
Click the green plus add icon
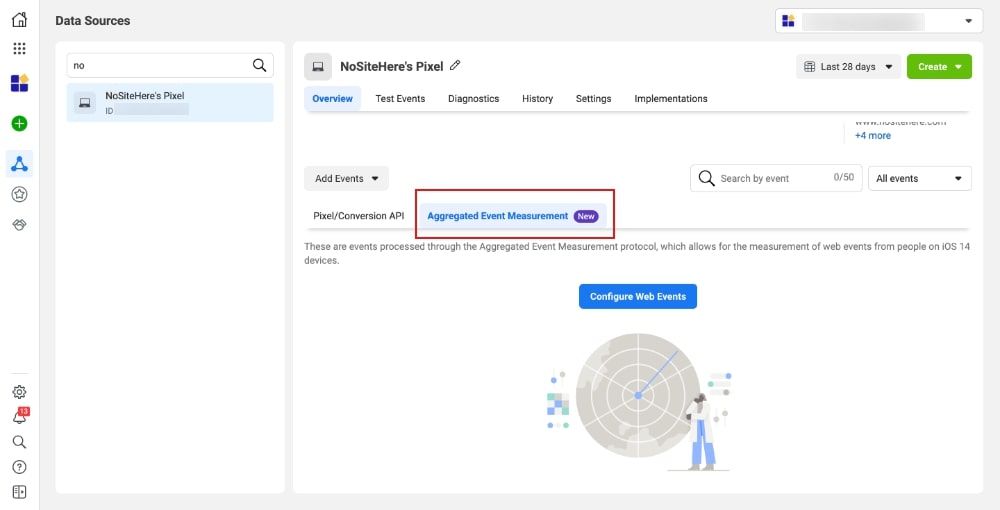(x=19, y=123)
